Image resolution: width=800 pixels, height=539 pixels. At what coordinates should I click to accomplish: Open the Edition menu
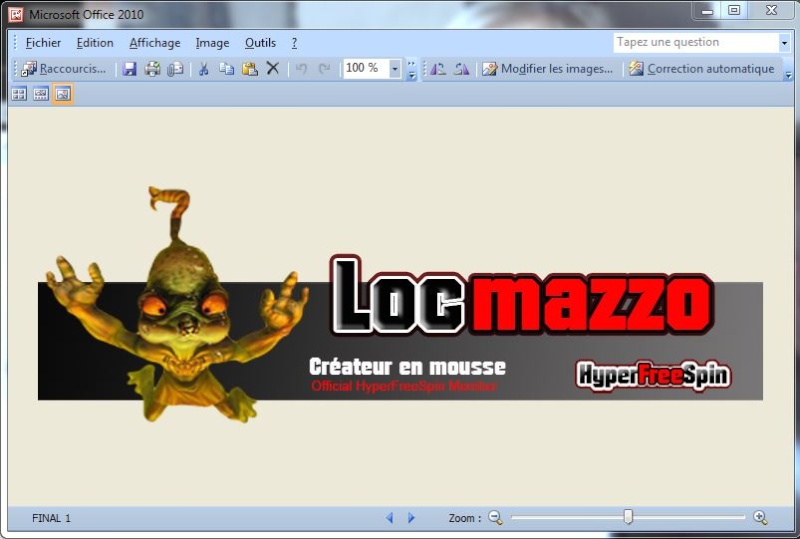coord(95,43)
